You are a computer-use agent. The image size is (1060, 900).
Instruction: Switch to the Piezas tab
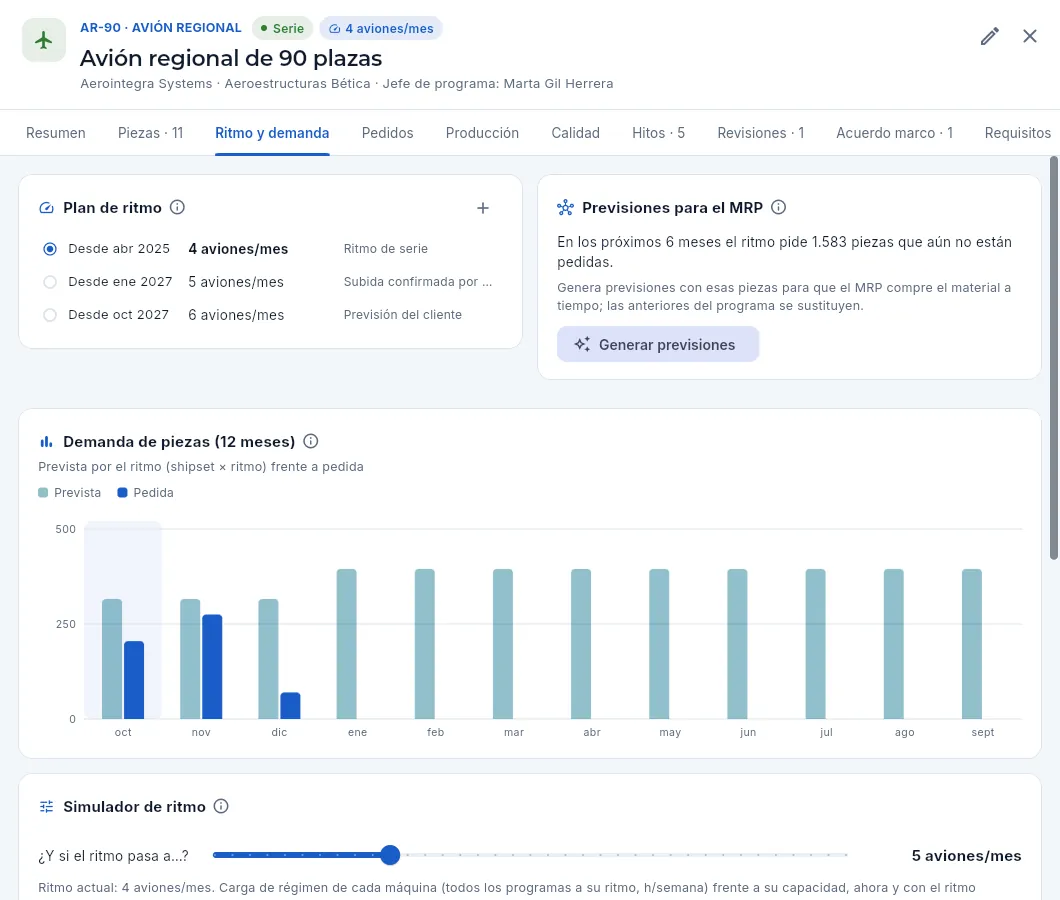coord(150,133)
